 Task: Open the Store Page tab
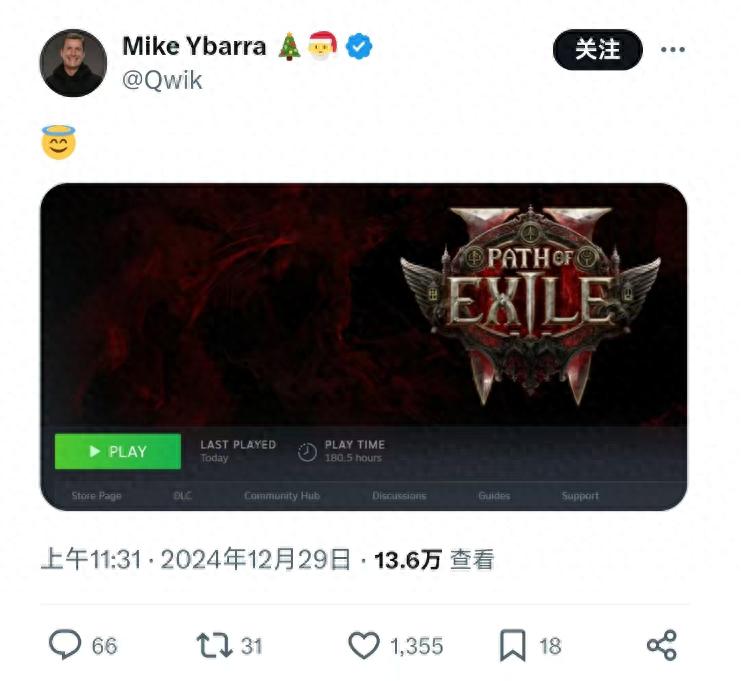click(x=96, y=496)
